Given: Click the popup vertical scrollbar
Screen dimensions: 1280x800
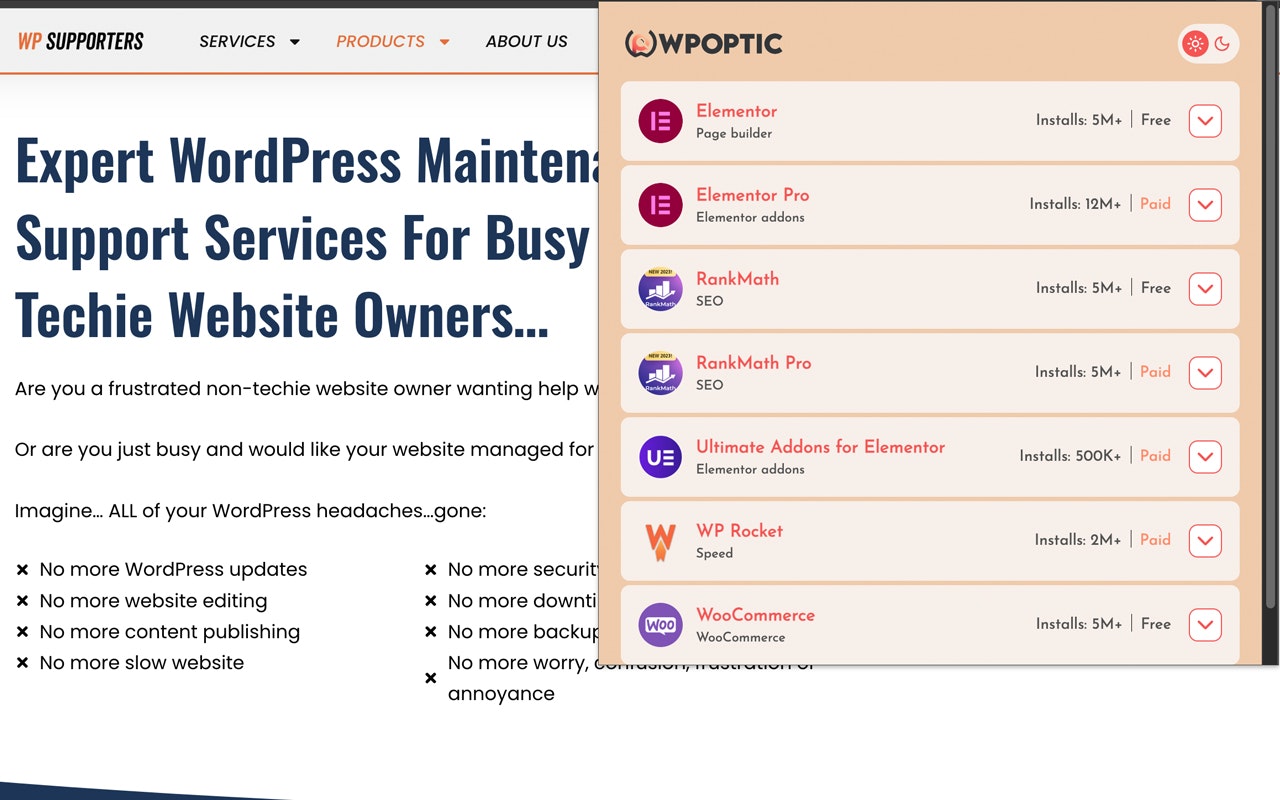Looking at the screenshot, I should 1271,305.
